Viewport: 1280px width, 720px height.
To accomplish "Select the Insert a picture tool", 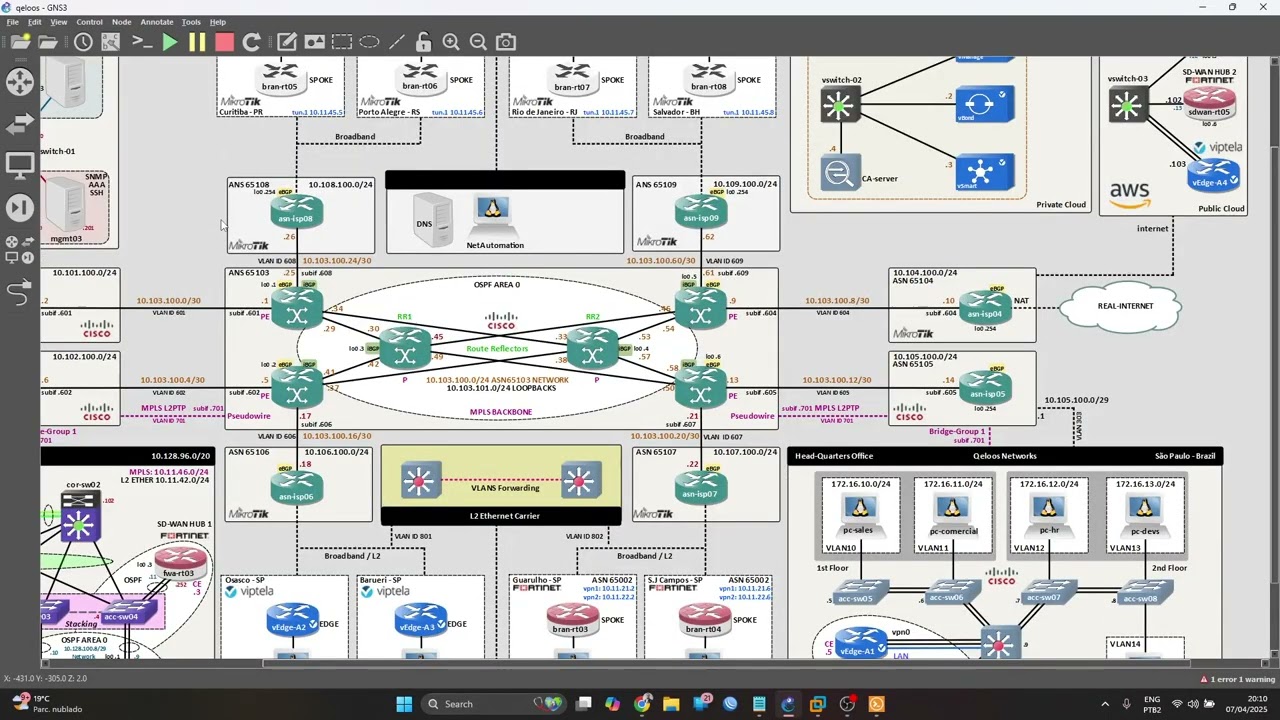I will (x=315, y=42).
